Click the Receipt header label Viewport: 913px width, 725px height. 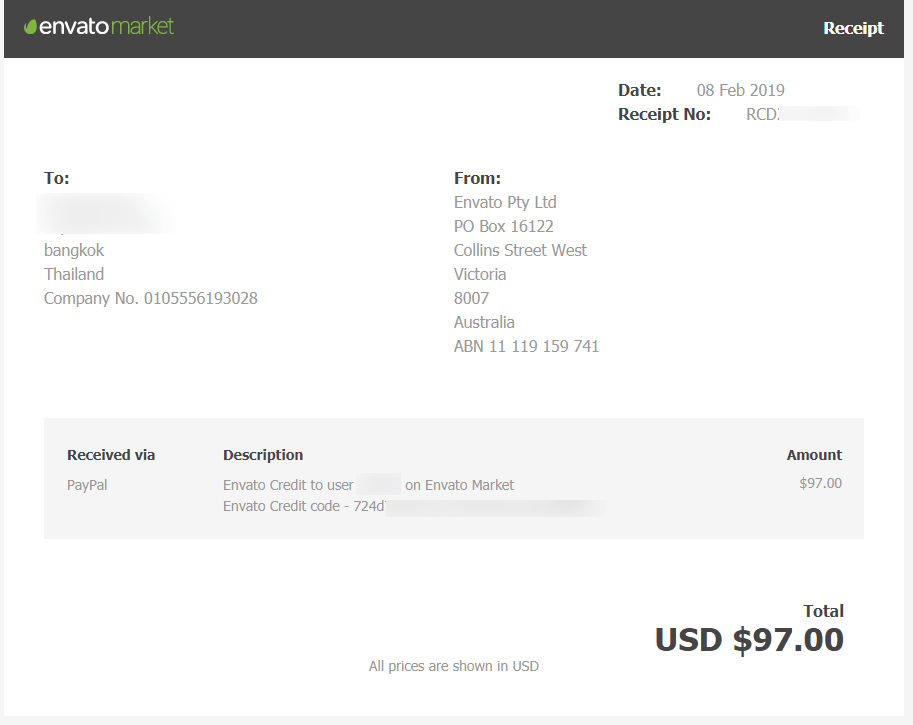[853, 28]
